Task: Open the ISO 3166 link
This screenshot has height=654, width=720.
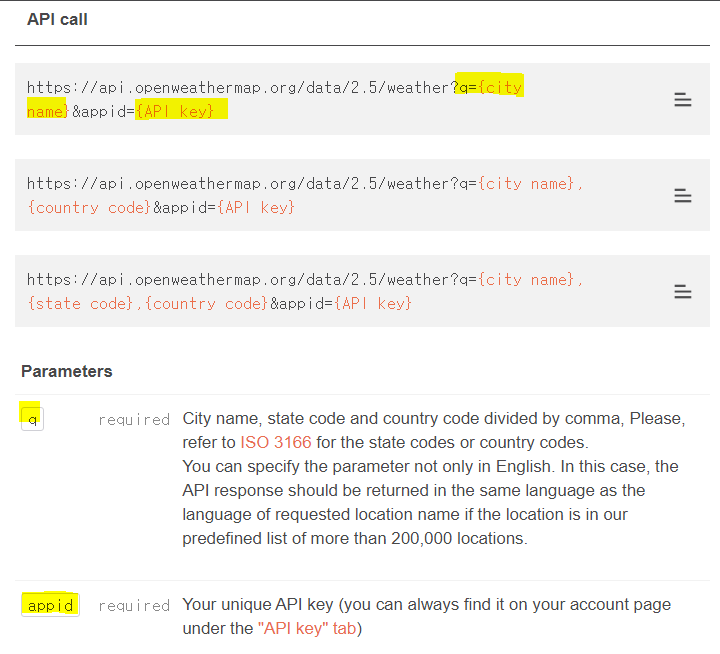Action: click(x=276, y=442)
